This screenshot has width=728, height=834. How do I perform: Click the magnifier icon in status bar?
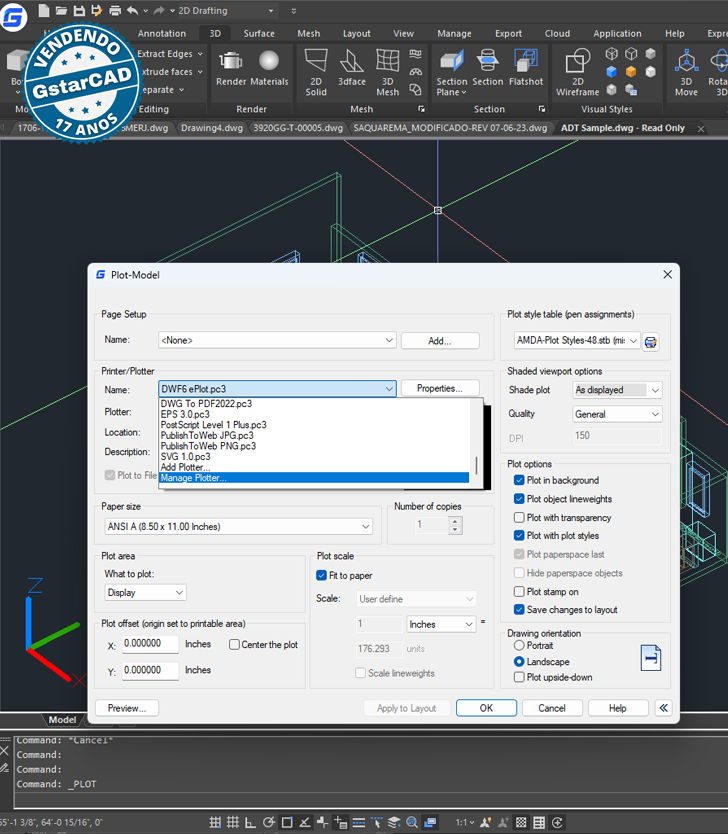[412, 822]
